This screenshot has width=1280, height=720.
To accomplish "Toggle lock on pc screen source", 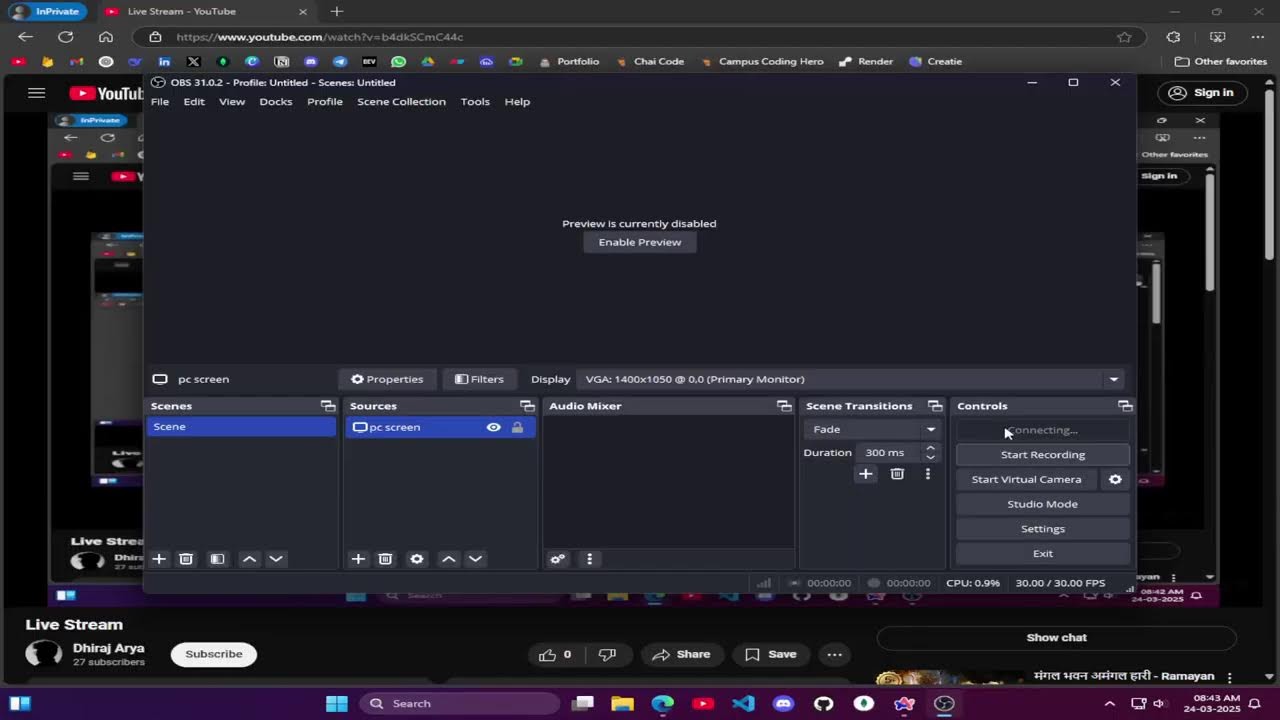I will pos(517,427).
